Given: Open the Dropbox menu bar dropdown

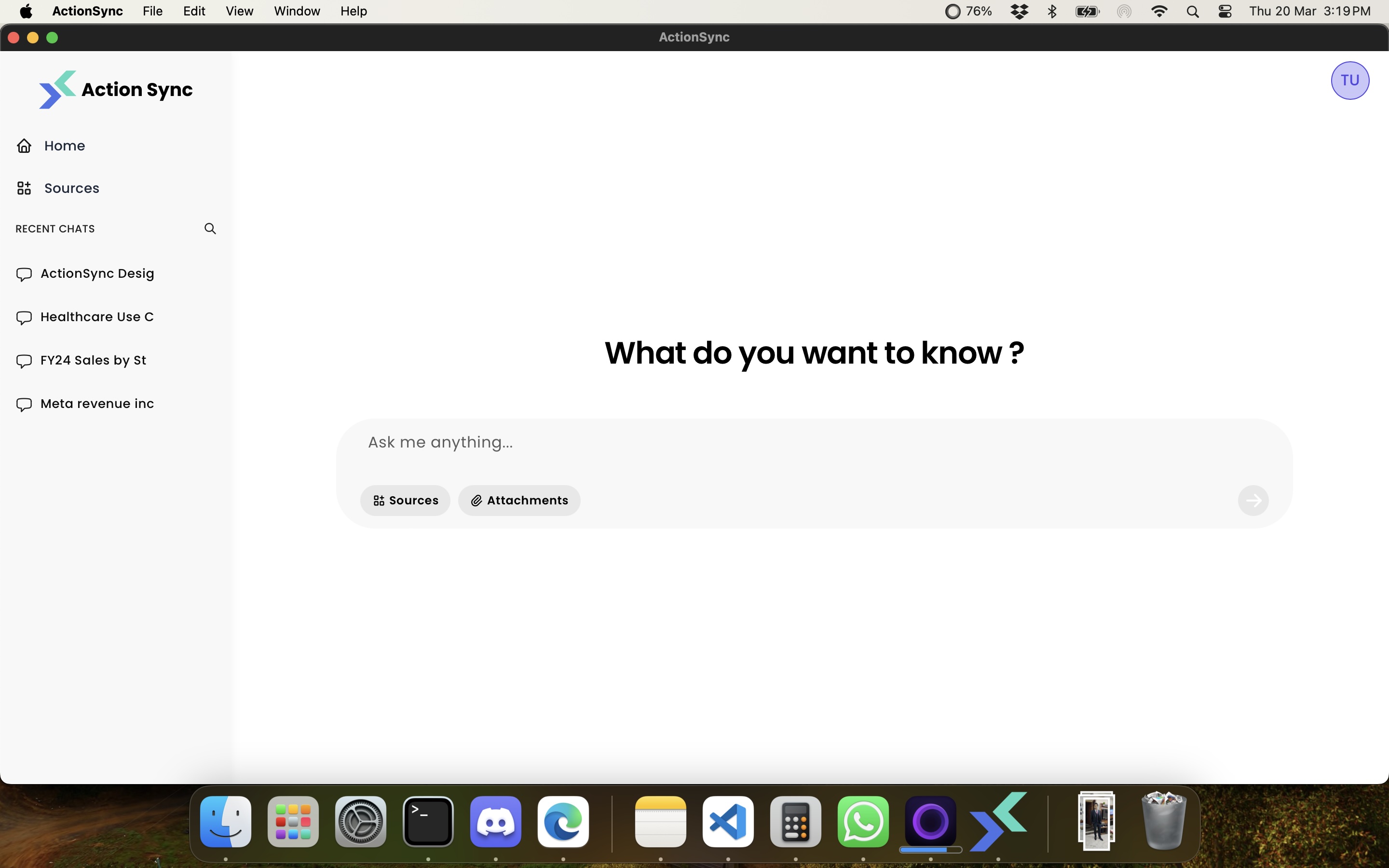Looking at the screenshot, I should (1020, 12).
